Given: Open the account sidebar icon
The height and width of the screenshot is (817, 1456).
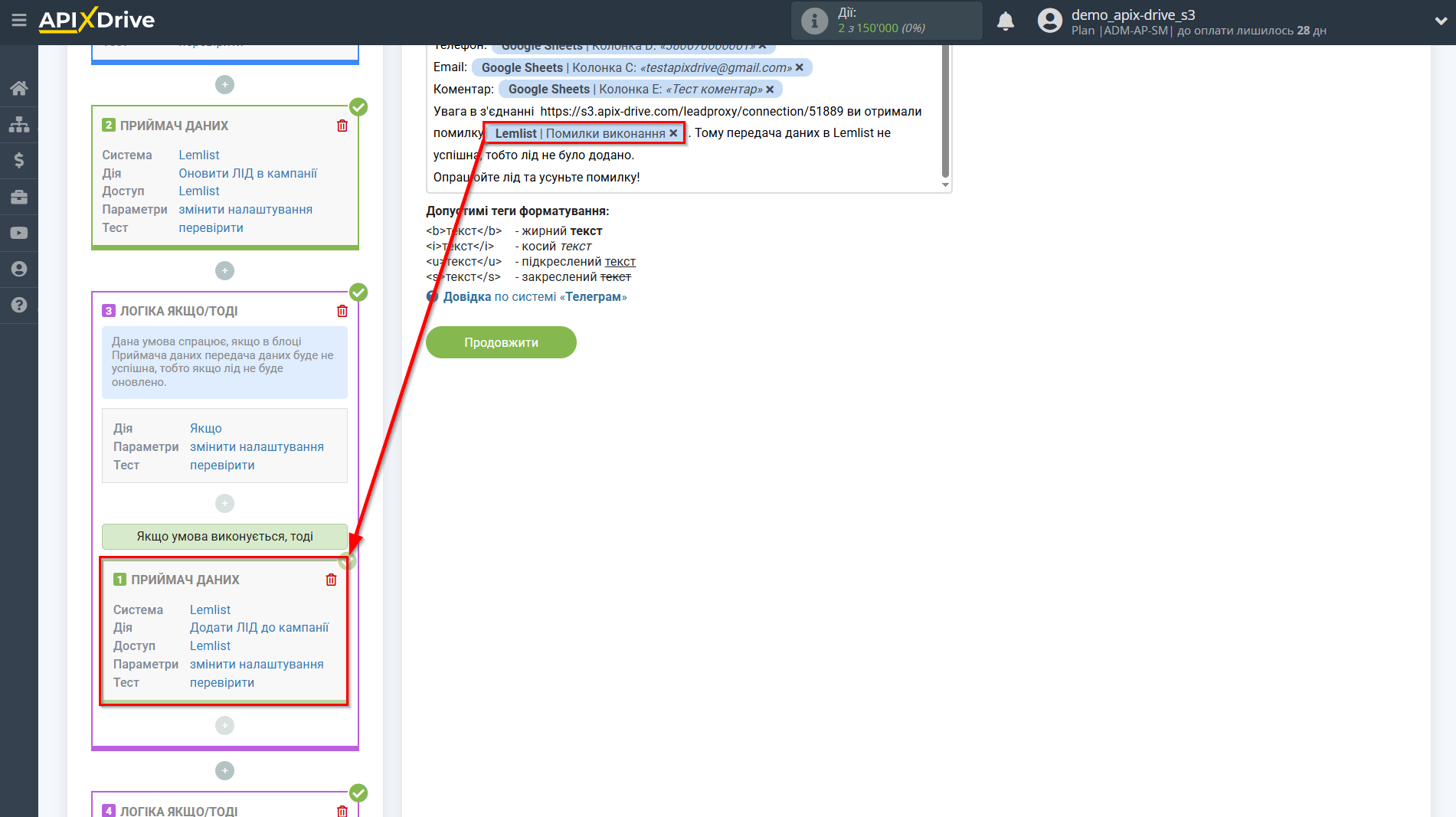Looking at the screenshot, I should (19, 269).
